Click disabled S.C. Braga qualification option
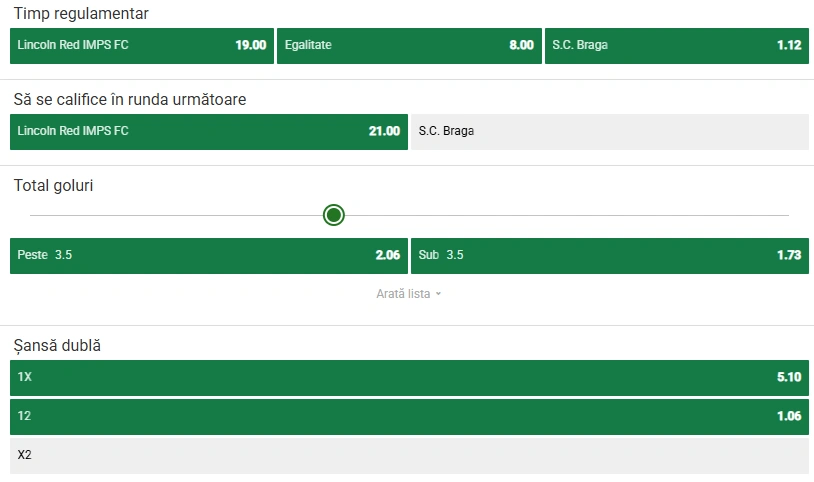Screen dimensions: 814x482 (x=609, y=131)
